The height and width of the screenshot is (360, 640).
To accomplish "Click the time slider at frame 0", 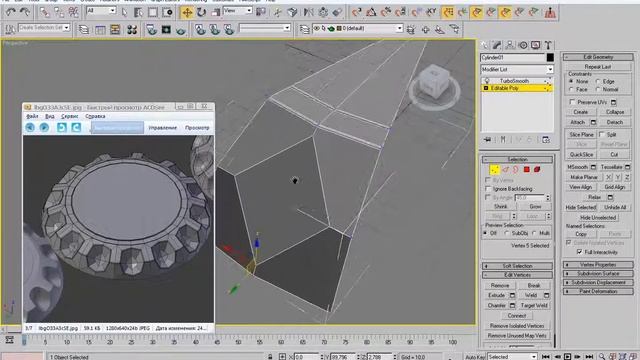I will point(24,340).
